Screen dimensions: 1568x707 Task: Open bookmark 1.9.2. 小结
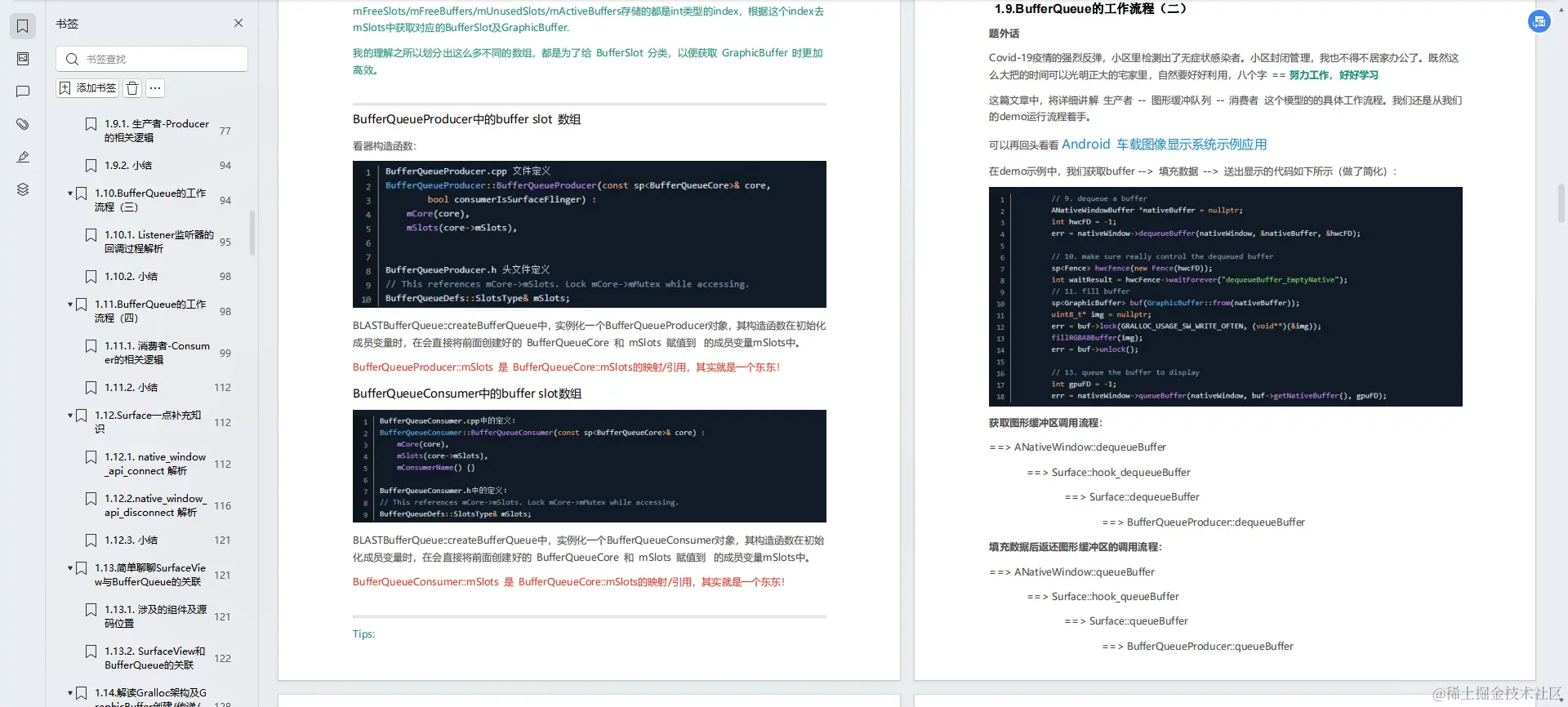tap(128, 165)
